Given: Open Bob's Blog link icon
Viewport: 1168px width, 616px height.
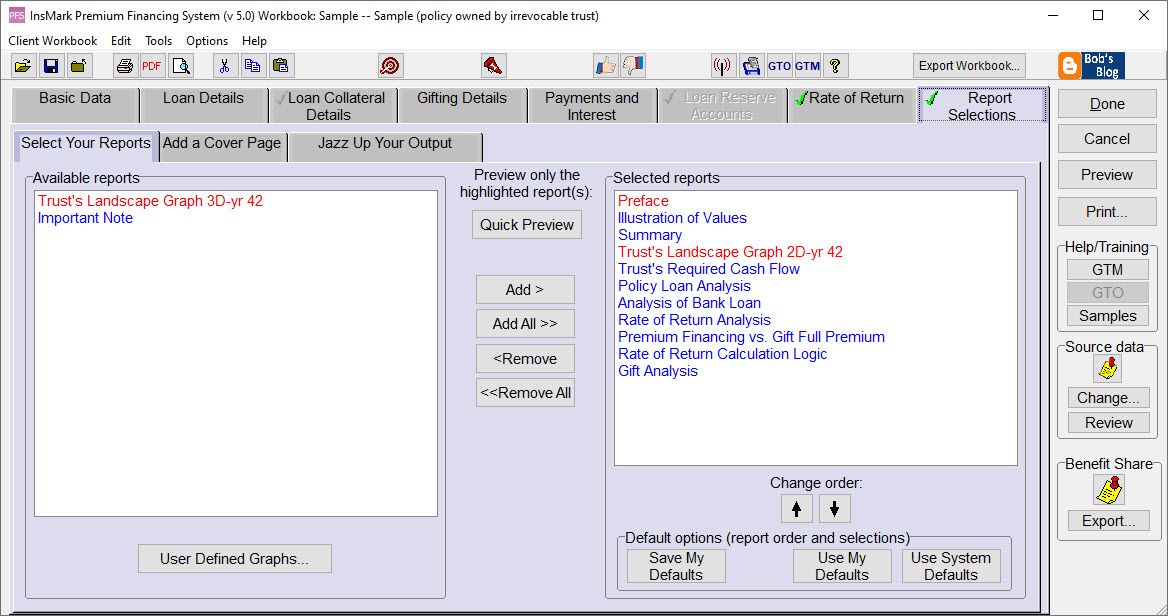Looking at the screenshot, I should pyautogui.click(x=1092, y=66).
